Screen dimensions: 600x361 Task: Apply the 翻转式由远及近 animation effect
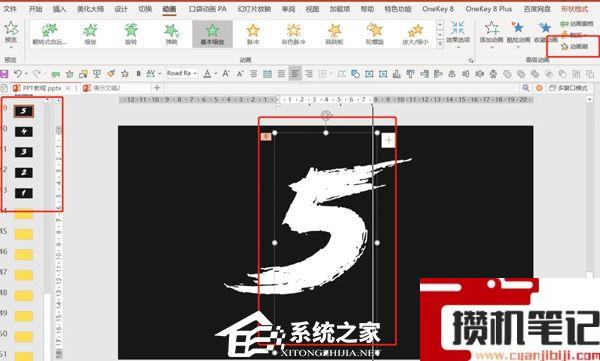click(50, 34)
